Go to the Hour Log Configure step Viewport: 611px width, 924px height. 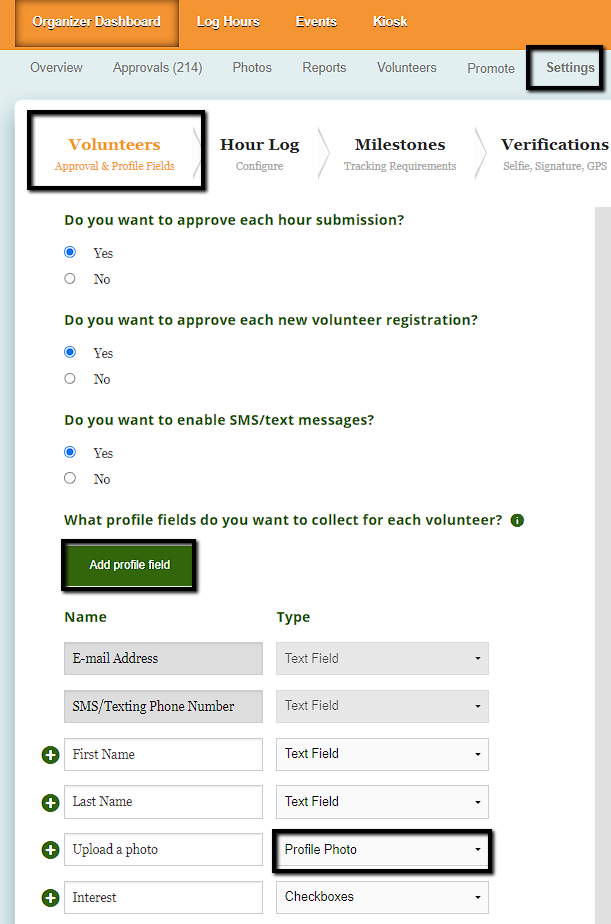tap(259, 153)
